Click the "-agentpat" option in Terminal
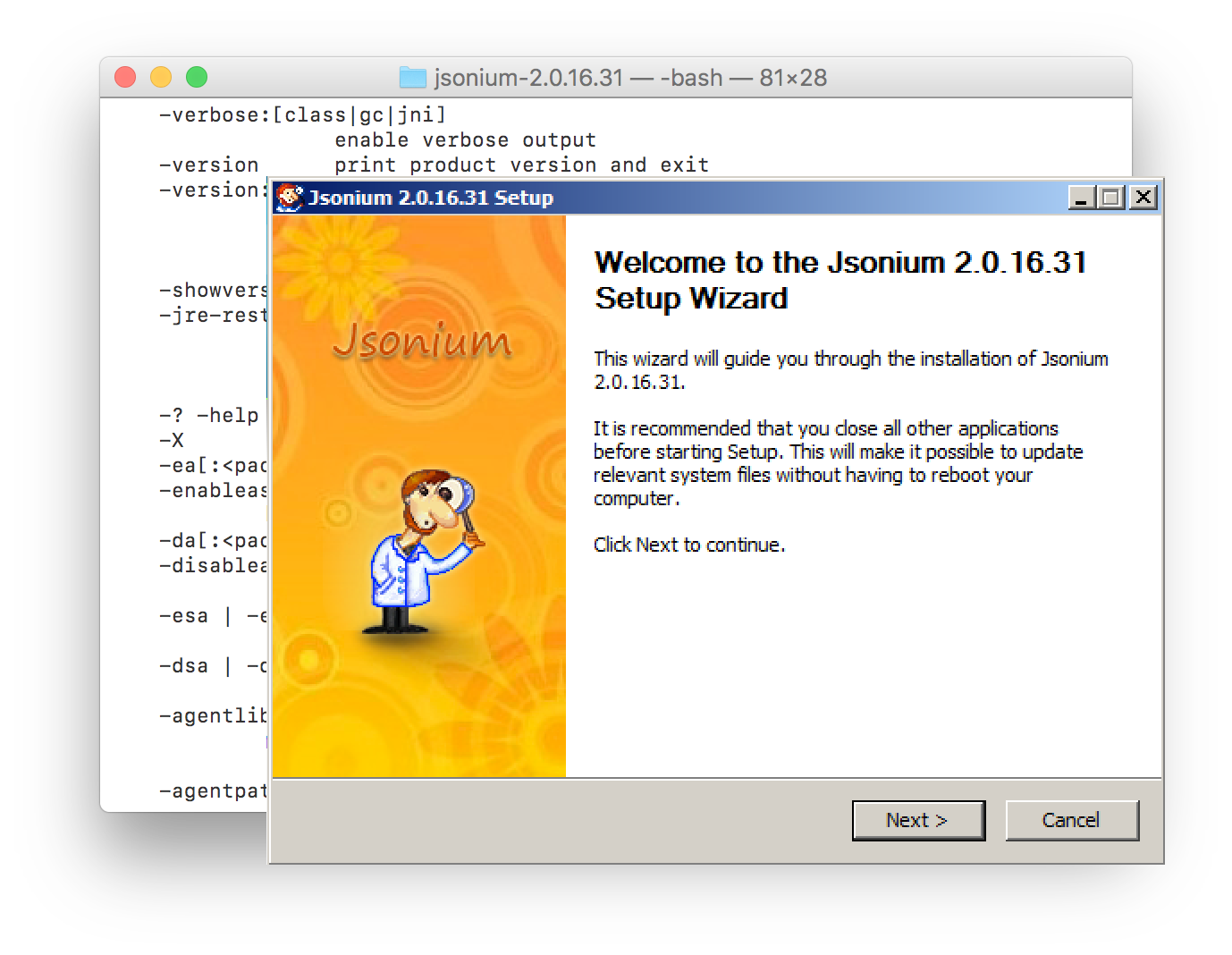The image size is (1232, 955). (213, 790)
